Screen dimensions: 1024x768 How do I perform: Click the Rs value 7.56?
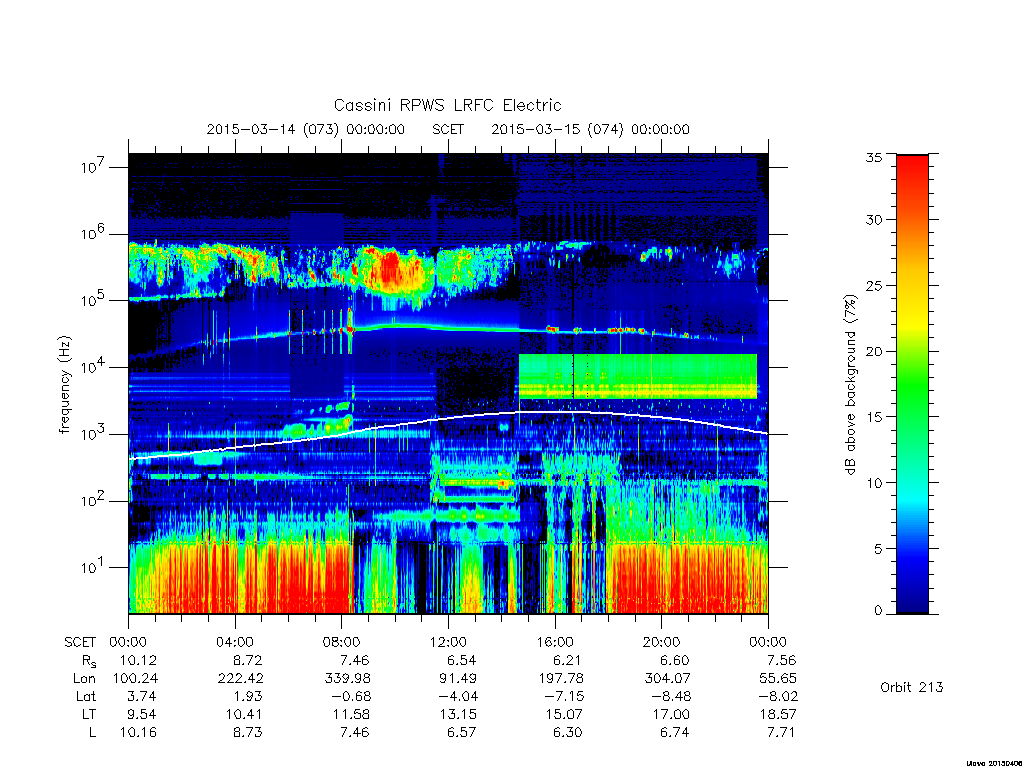click(780, 660)
